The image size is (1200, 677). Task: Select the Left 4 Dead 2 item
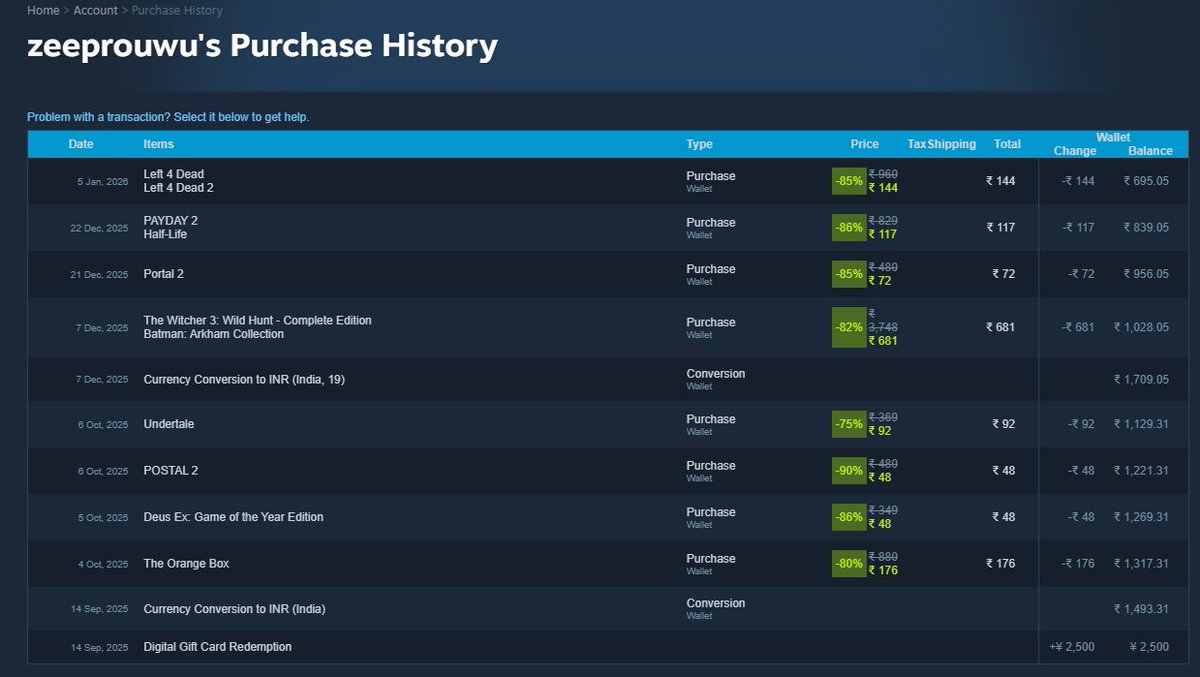(x=178, y=188)
